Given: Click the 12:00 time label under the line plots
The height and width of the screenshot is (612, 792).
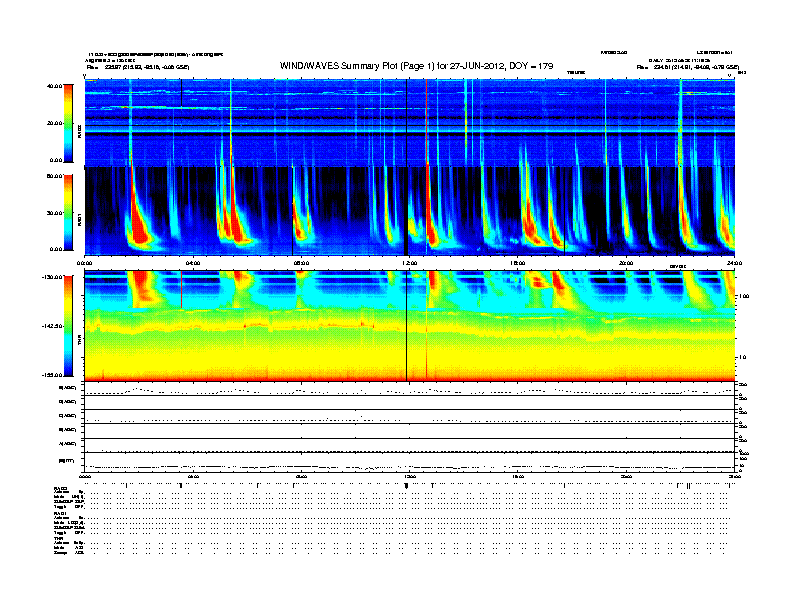Looking at the screenshot, I should coord(409,476).
